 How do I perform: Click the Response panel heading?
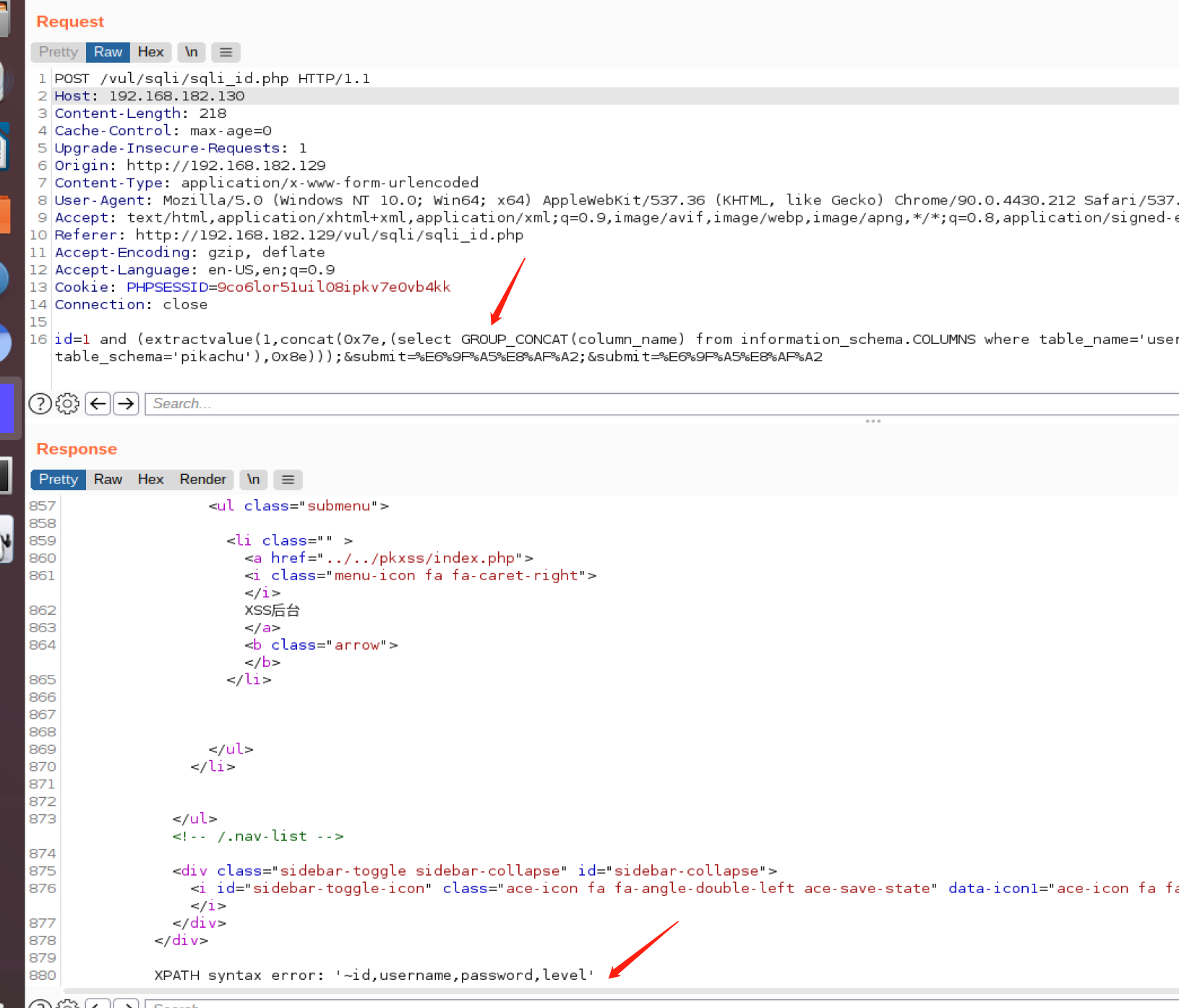coord(77,449)
